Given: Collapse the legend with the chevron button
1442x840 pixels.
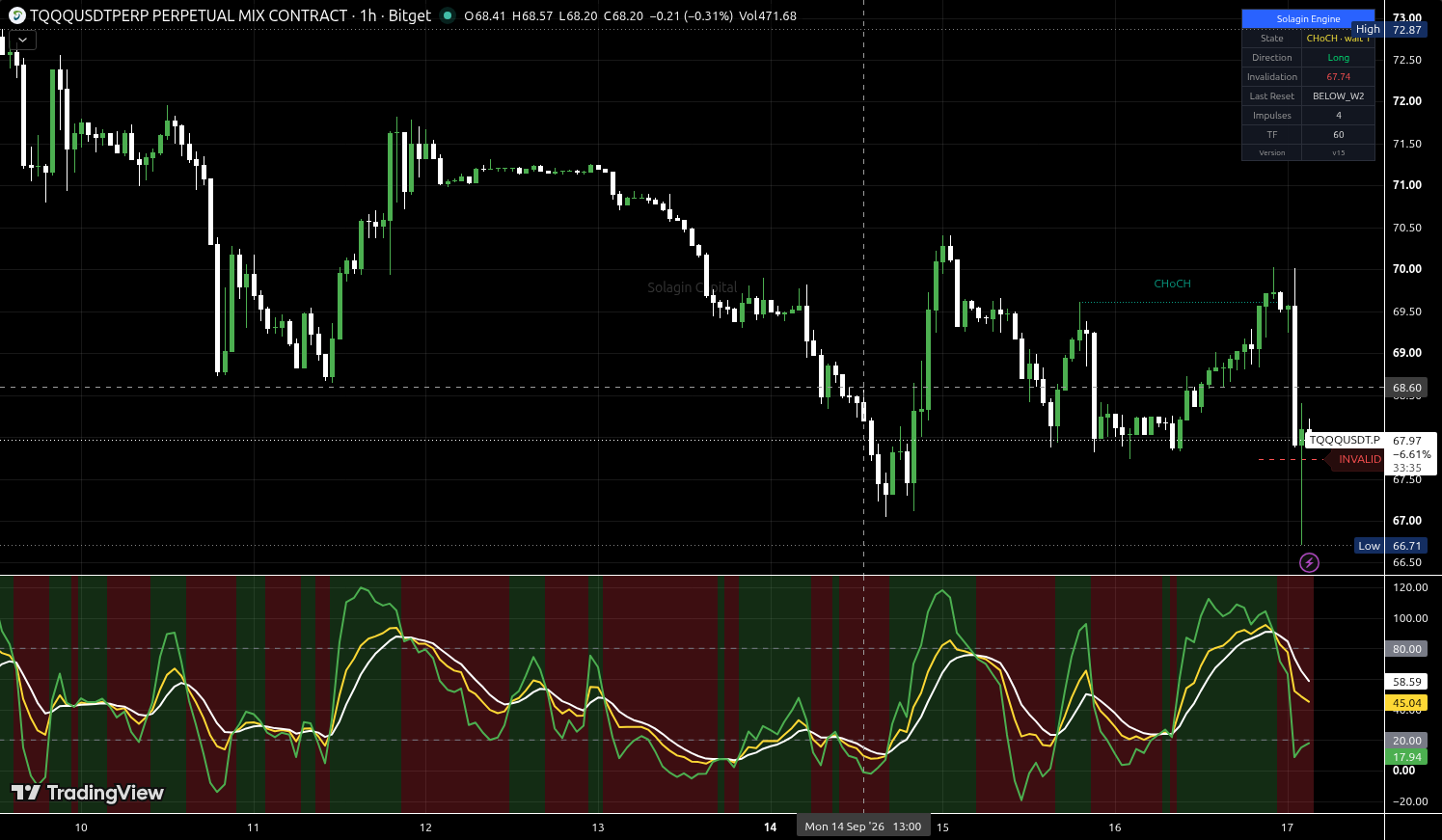Looking at the screenshot, I should point(22,41).
